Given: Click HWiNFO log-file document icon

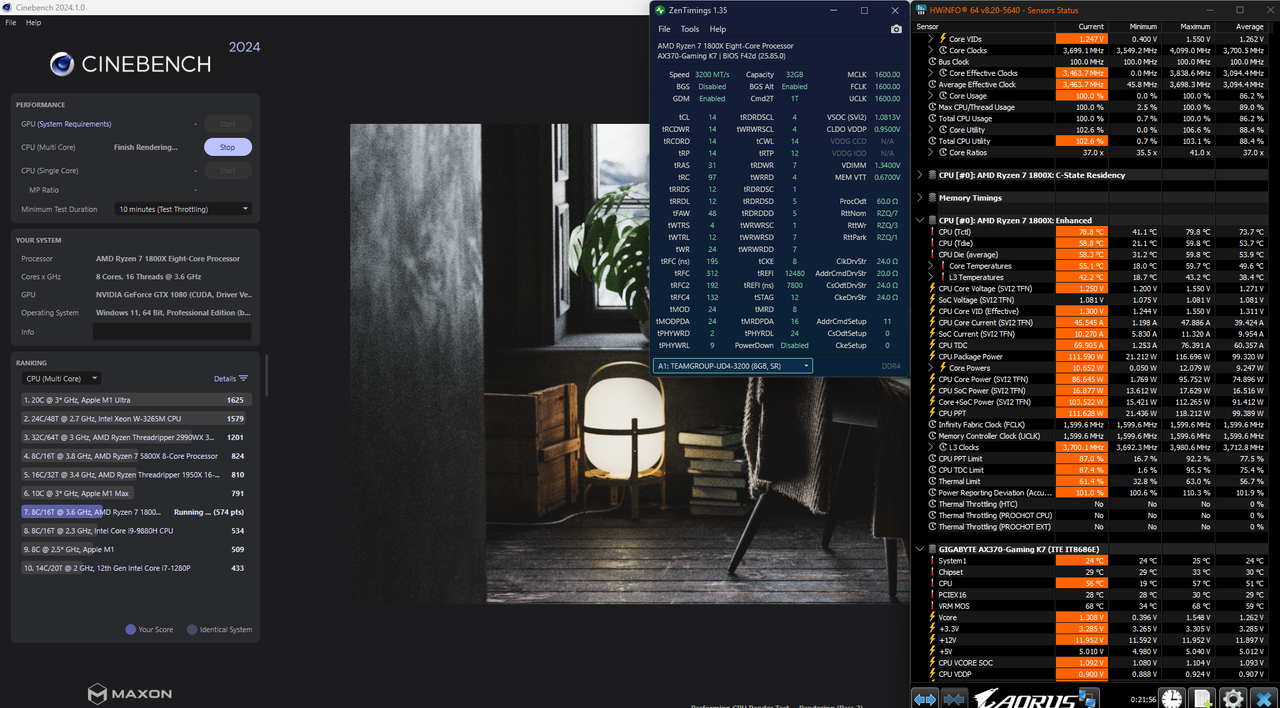Looking at the screenshot, I should [x=1203, y=699].
